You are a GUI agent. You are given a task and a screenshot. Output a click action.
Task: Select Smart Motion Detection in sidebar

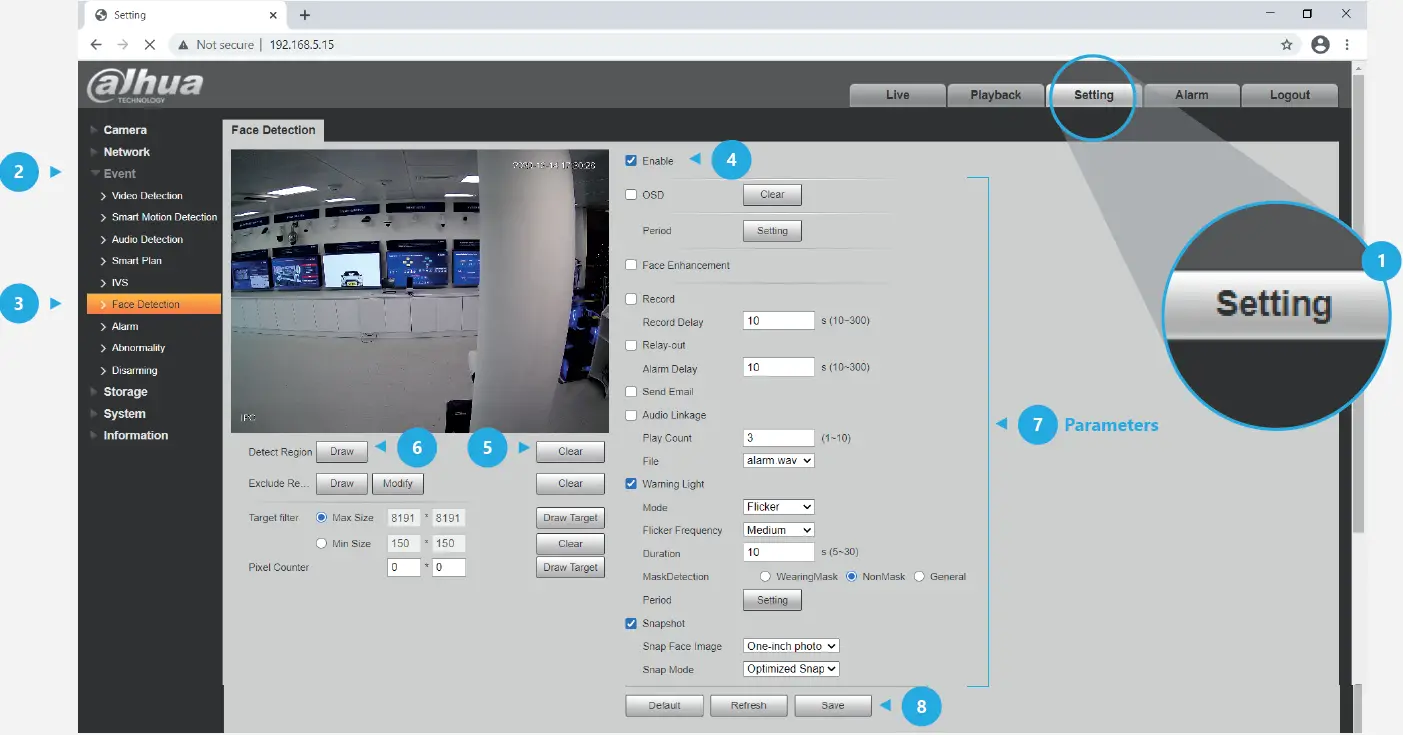point(164,217)
